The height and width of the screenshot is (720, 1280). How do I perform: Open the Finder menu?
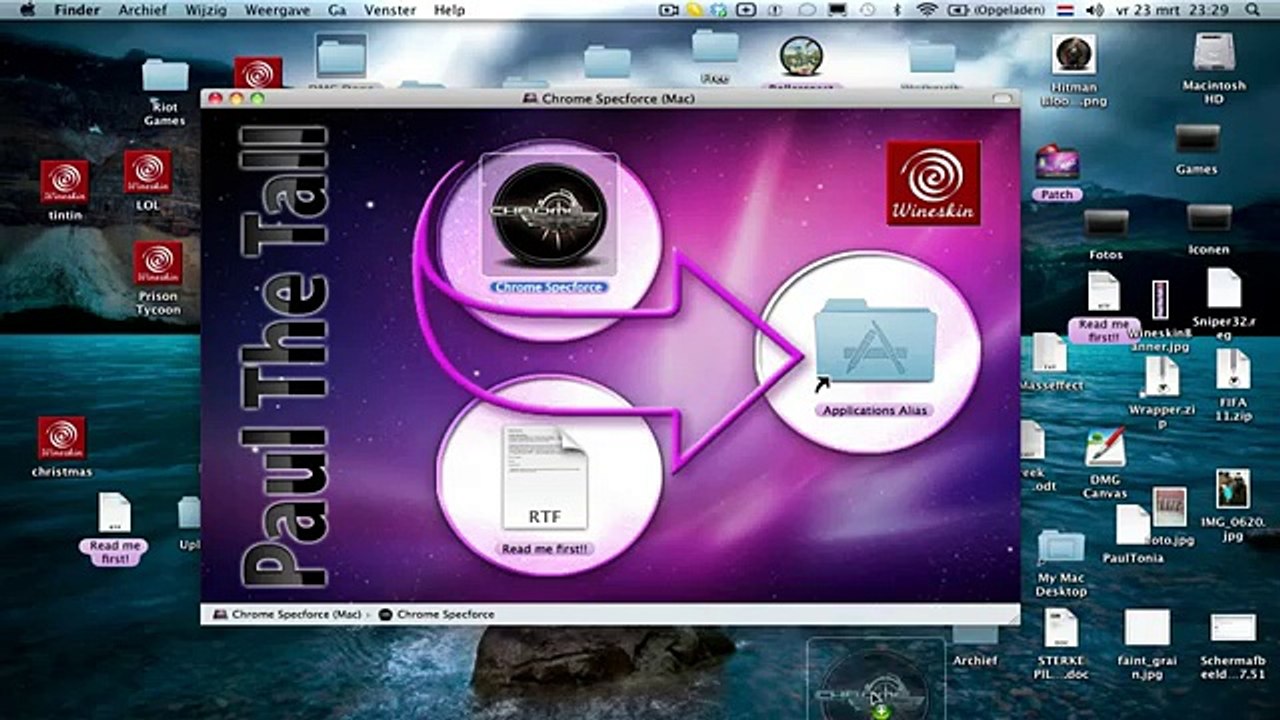[x=76, y=10]
